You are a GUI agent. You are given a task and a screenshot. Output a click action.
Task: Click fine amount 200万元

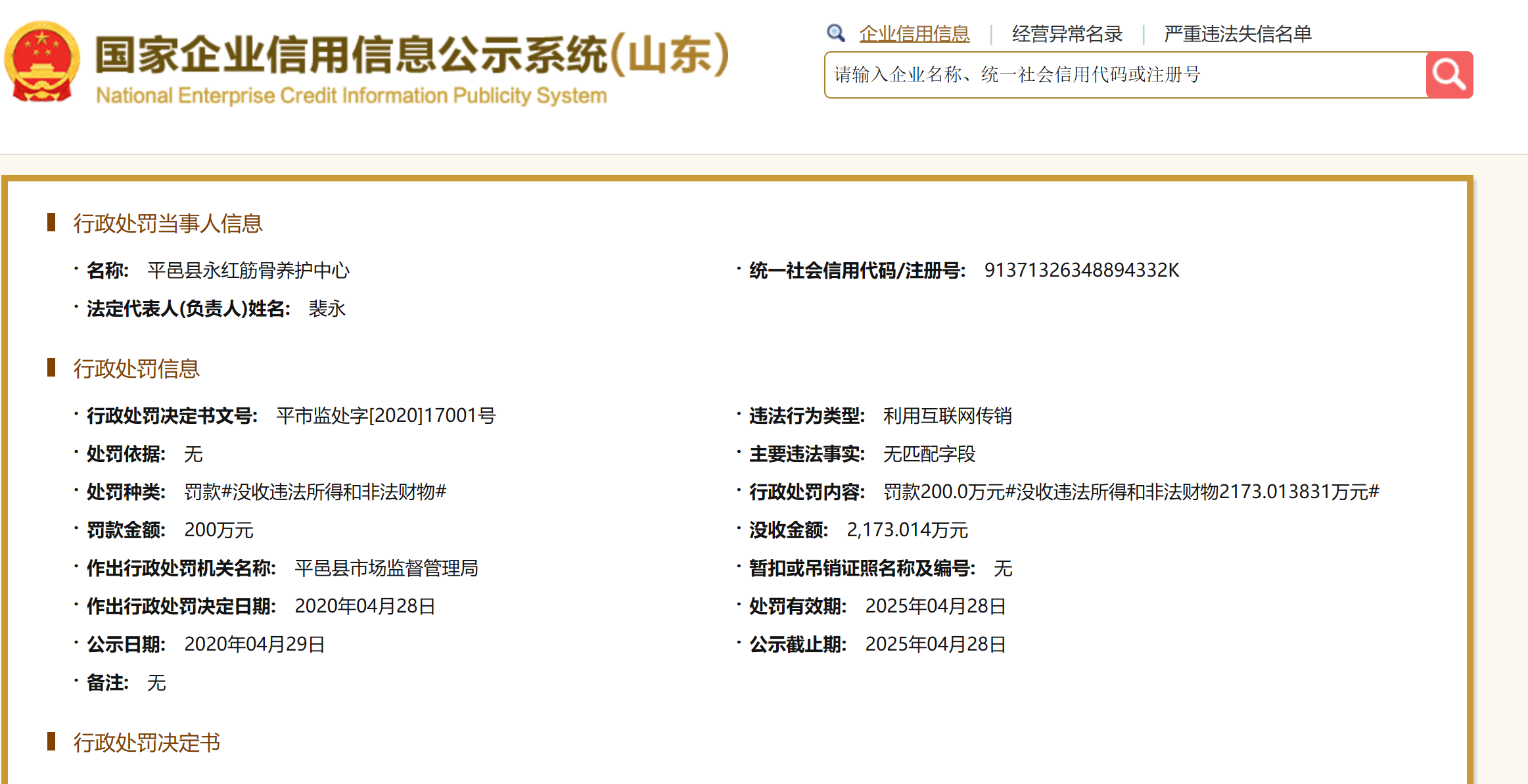(x=219, y=530)
